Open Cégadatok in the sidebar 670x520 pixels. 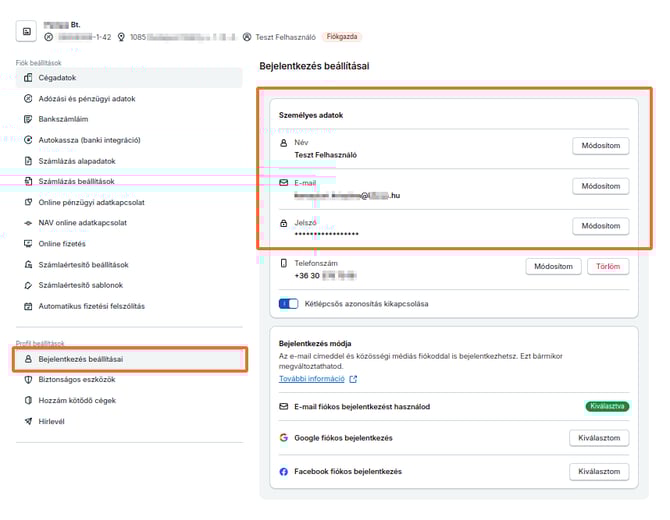point(58,78)
